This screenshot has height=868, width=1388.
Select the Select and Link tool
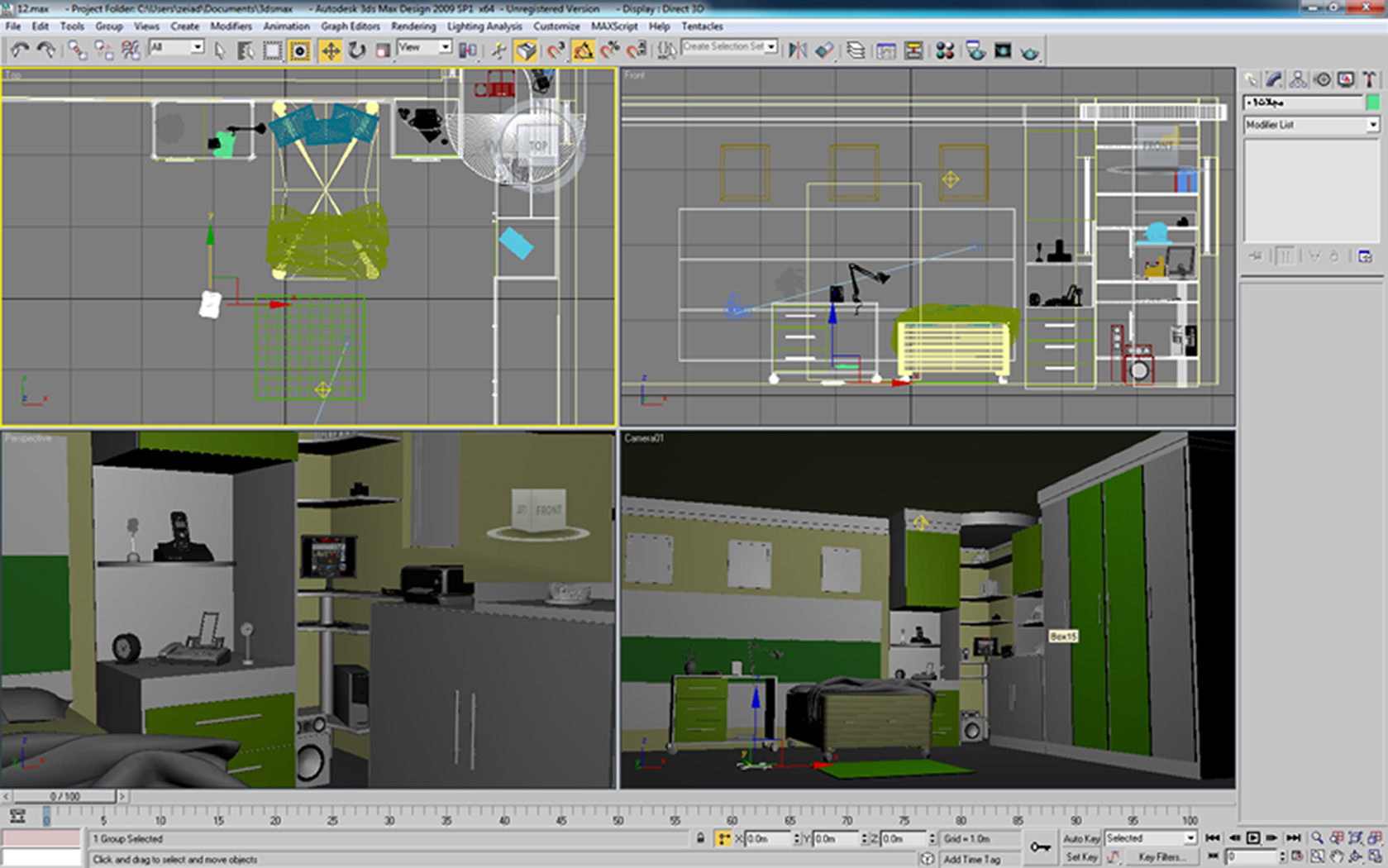point(77,50)
